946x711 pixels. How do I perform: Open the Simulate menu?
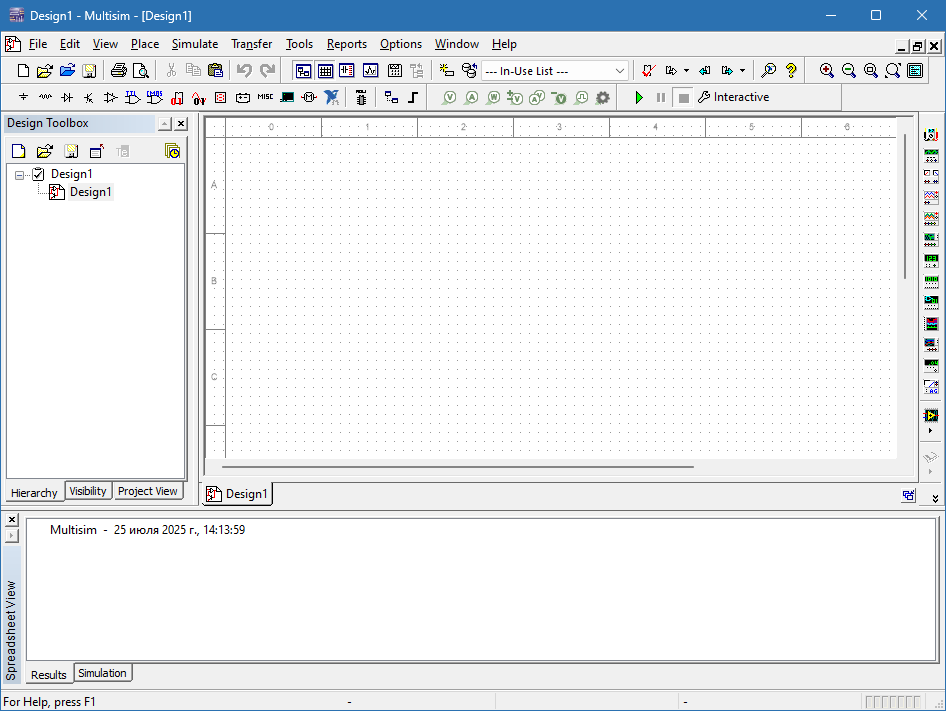click(195, 44)
